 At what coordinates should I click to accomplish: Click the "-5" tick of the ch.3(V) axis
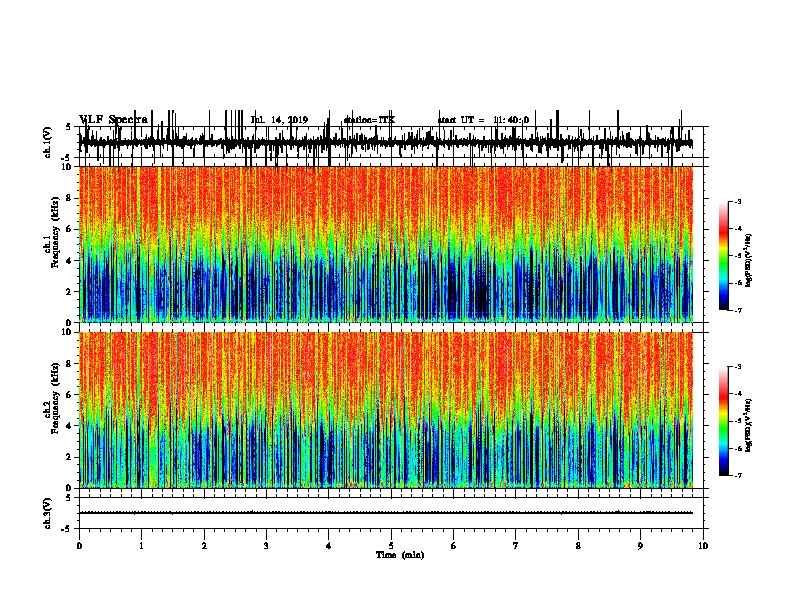(67, 529)
